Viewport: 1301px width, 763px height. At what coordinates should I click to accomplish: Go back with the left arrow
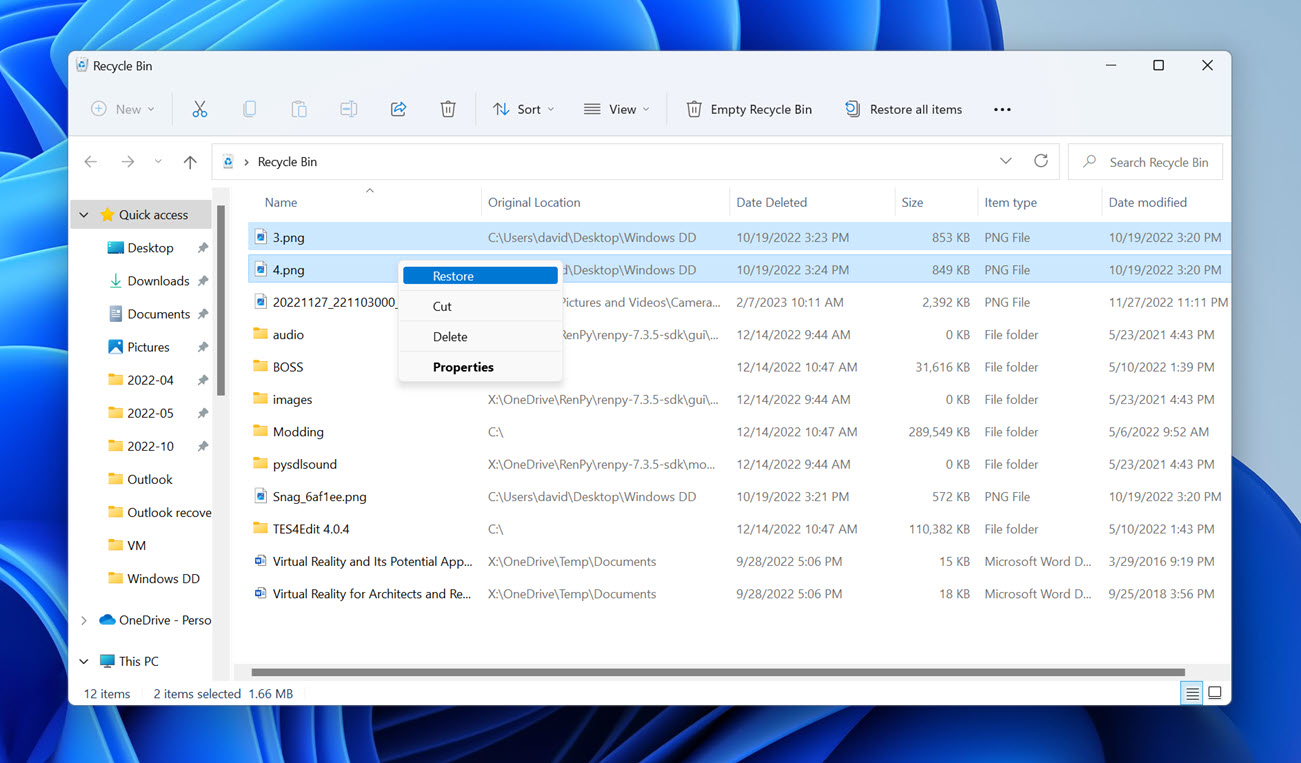point(91,161)
